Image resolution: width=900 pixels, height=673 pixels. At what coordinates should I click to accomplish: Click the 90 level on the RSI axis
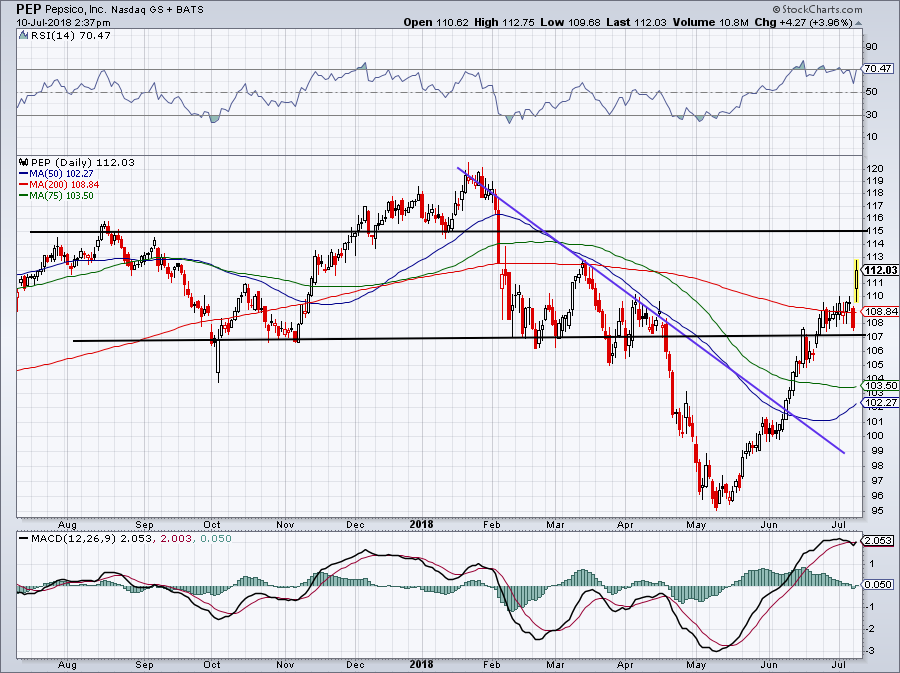(871, 47)
